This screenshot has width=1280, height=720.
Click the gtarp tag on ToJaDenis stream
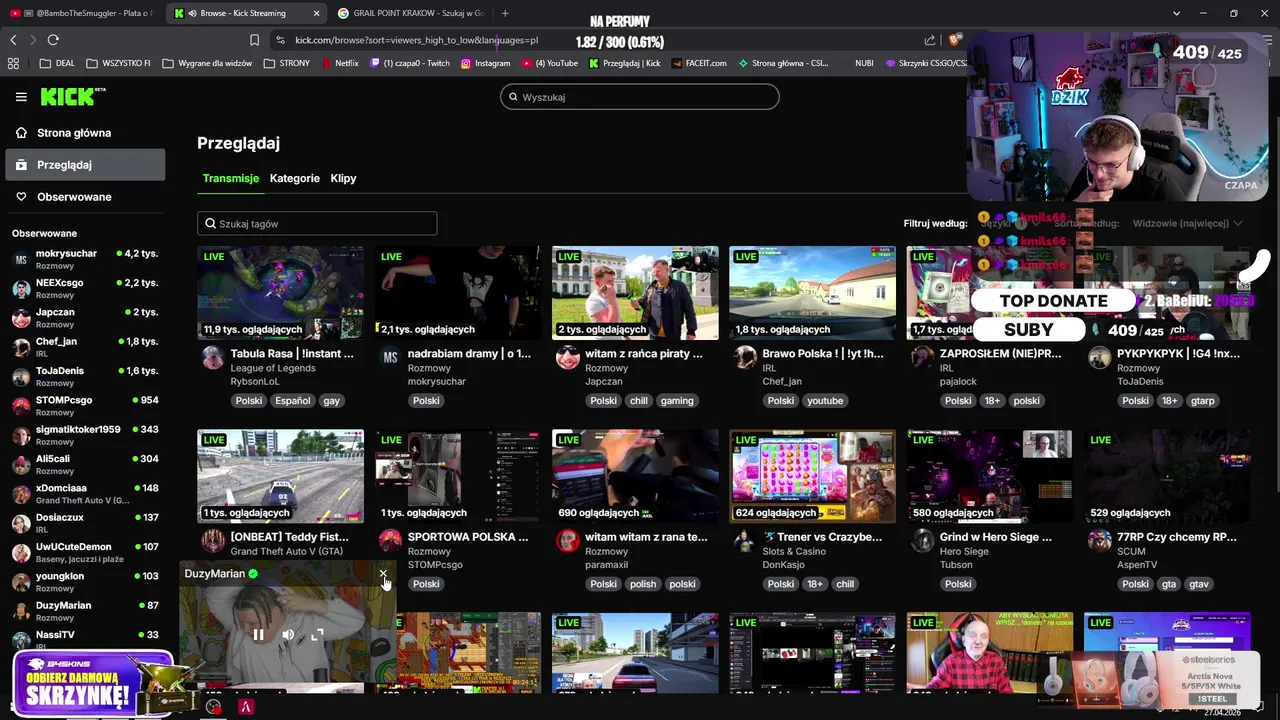pos(1202,401)
